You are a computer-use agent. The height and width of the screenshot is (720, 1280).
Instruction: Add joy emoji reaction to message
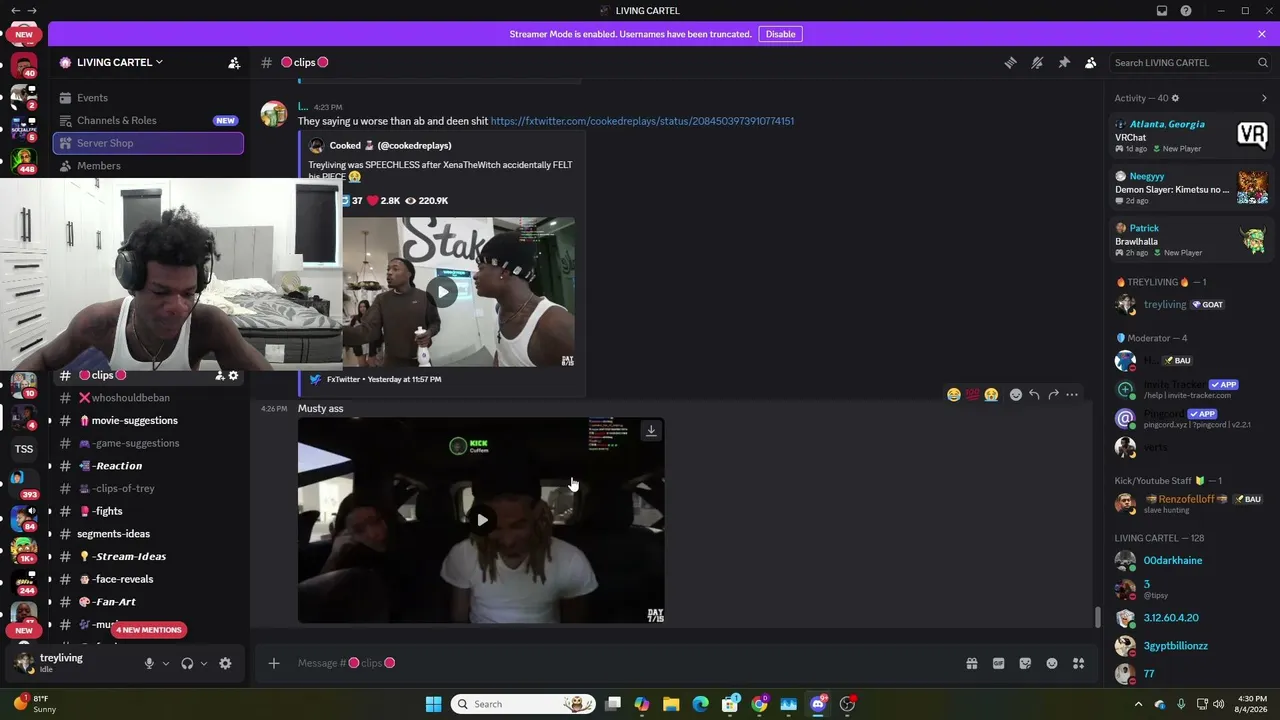(954, 395)
